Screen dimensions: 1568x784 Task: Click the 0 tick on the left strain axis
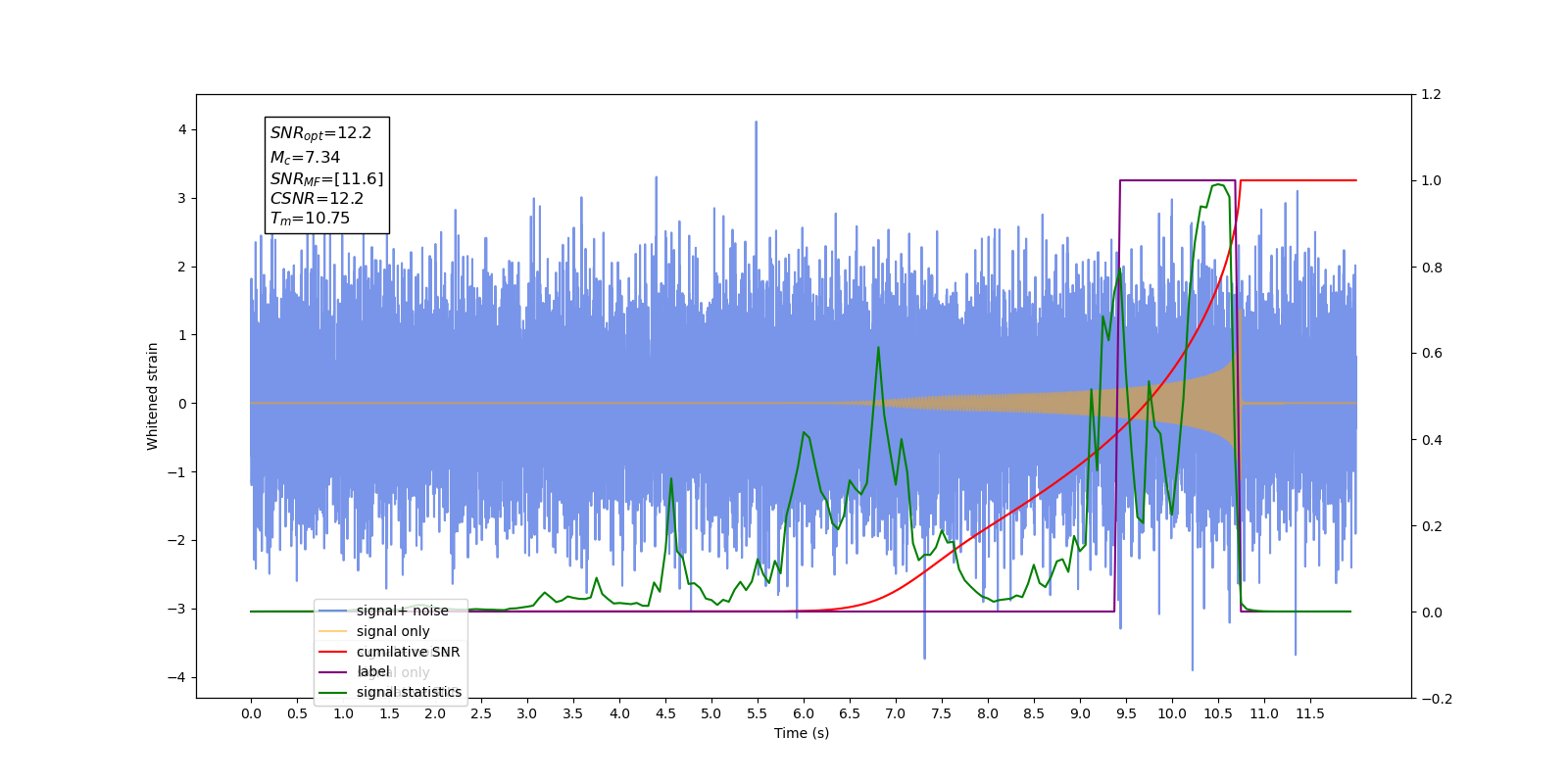(181, 404)
